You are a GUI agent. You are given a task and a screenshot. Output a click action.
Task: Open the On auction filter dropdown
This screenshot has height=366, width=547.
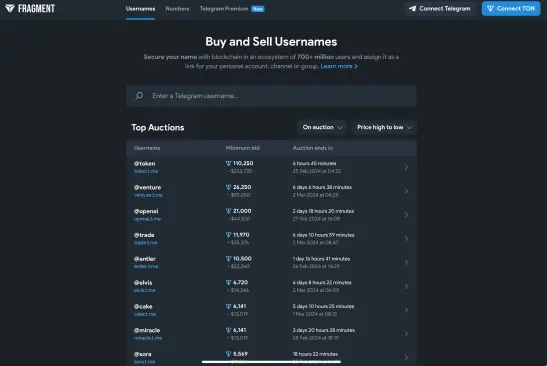click(322, 127)
